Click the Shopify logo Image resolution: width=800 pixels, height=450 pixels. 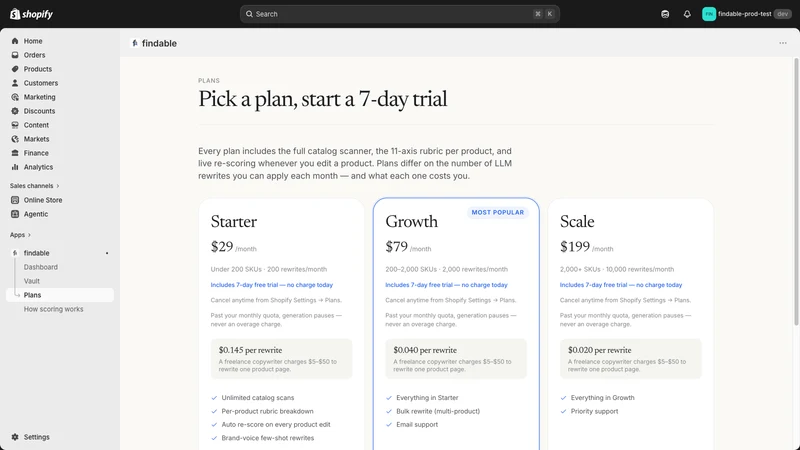point(31,14)
